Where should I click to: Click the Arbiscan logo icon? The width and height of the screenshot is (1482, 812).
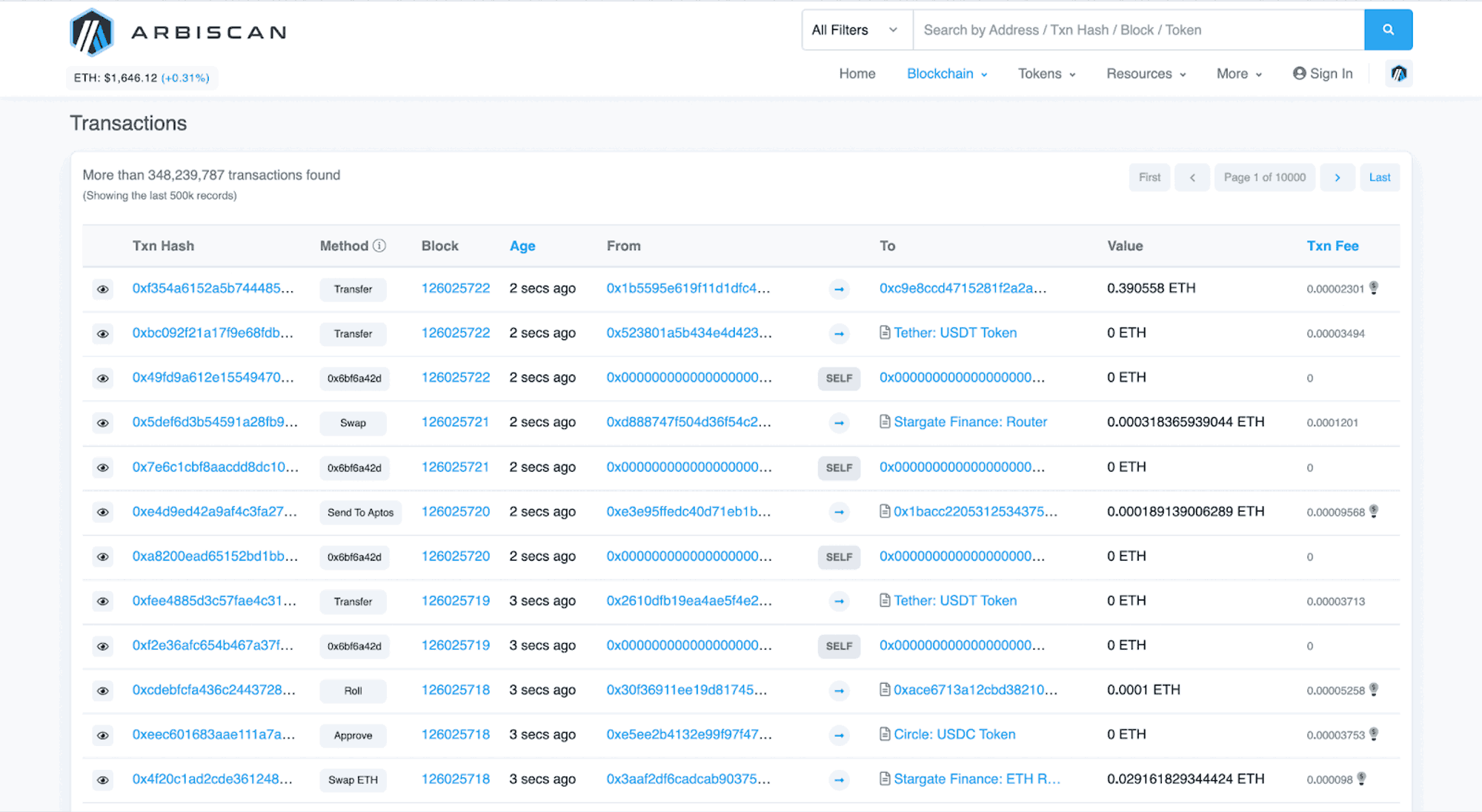click(x=92, y=33)
